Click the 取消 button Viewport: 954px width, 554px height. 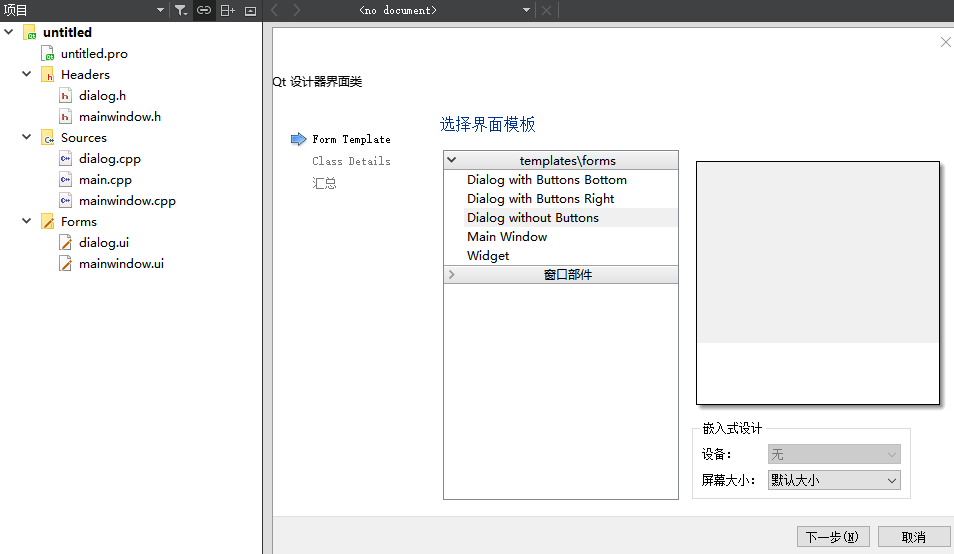pyautogui.click(x=913, y=537)
